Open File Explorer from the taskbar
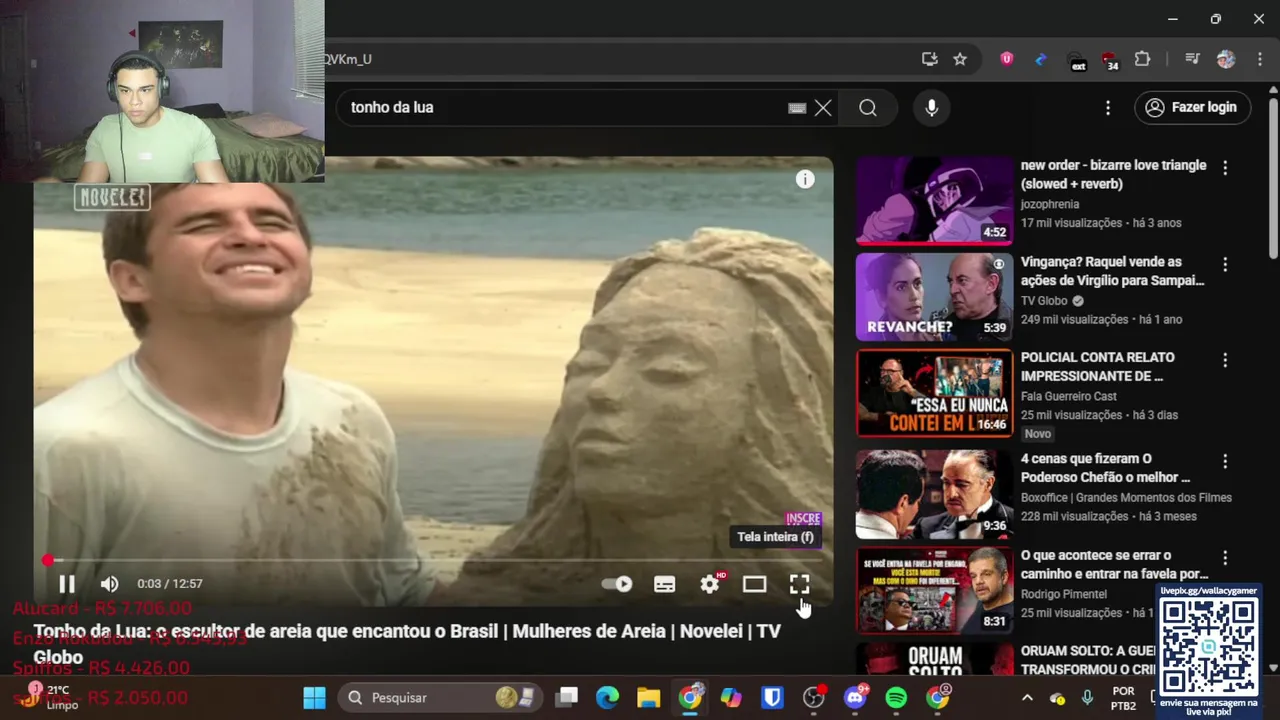1280x720 pixels. (649, 697)
